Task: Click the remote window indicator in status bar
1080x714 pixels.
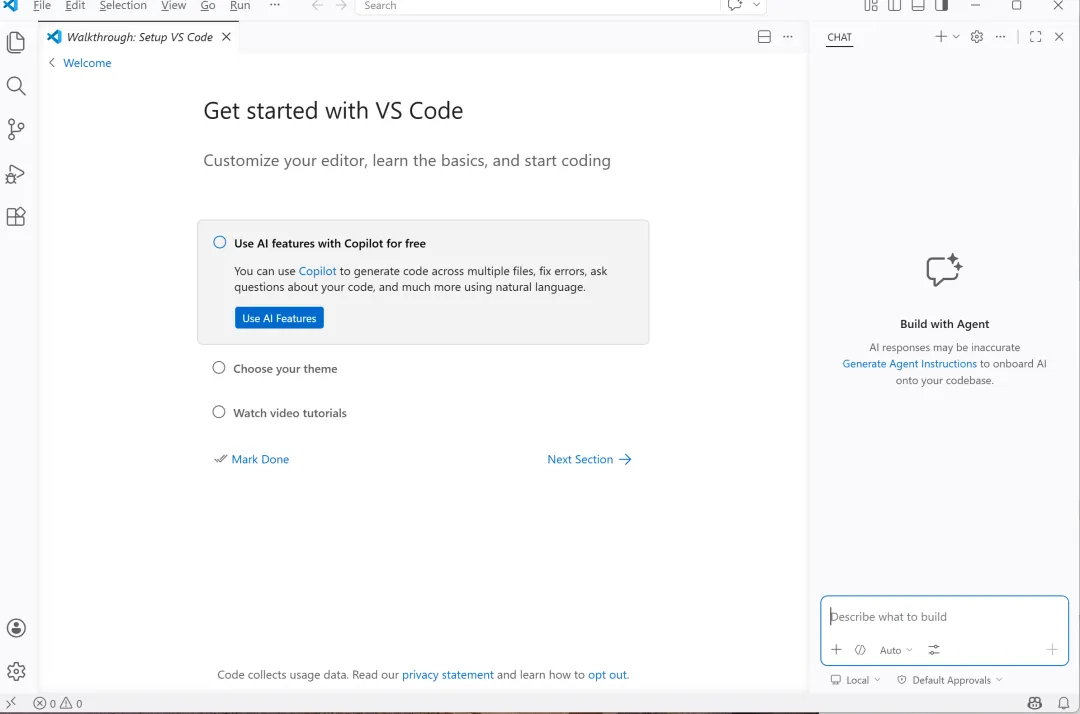Action: click(x=11, y=703)
